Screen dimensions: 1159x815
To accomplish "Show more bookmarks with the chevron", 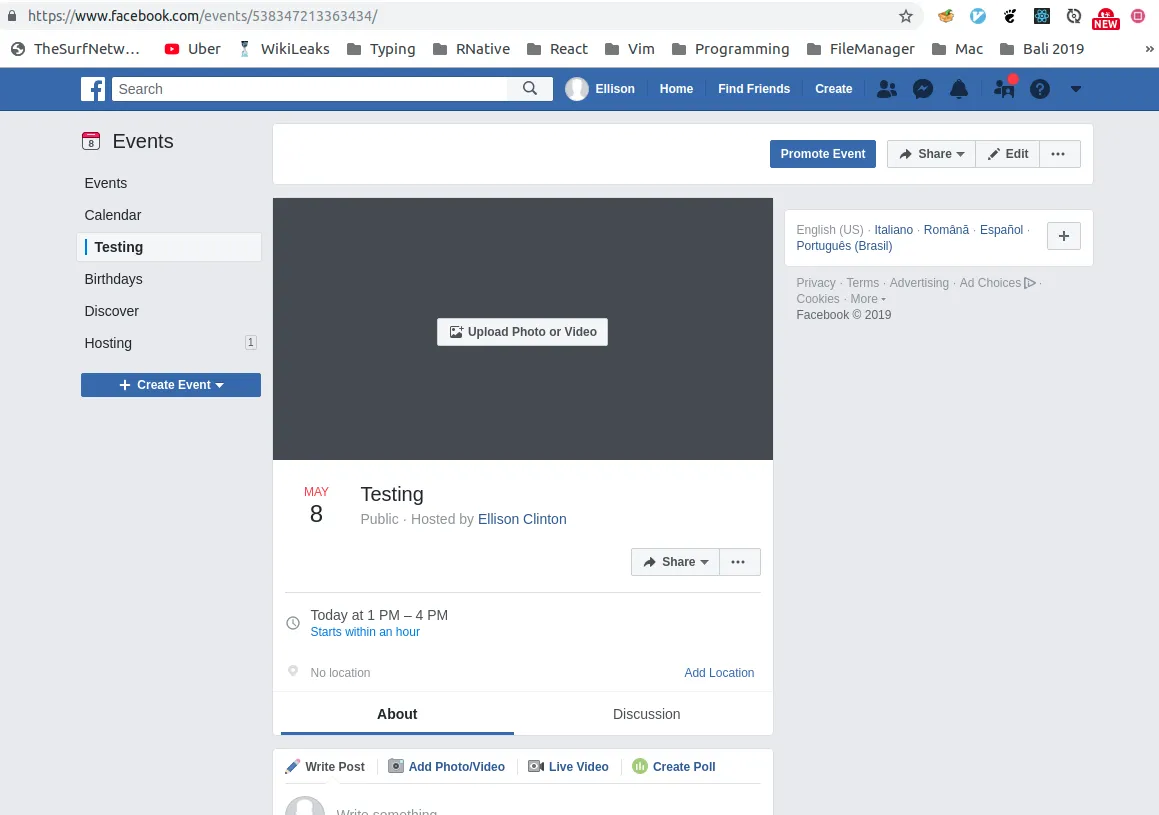I will point(1149,49).
